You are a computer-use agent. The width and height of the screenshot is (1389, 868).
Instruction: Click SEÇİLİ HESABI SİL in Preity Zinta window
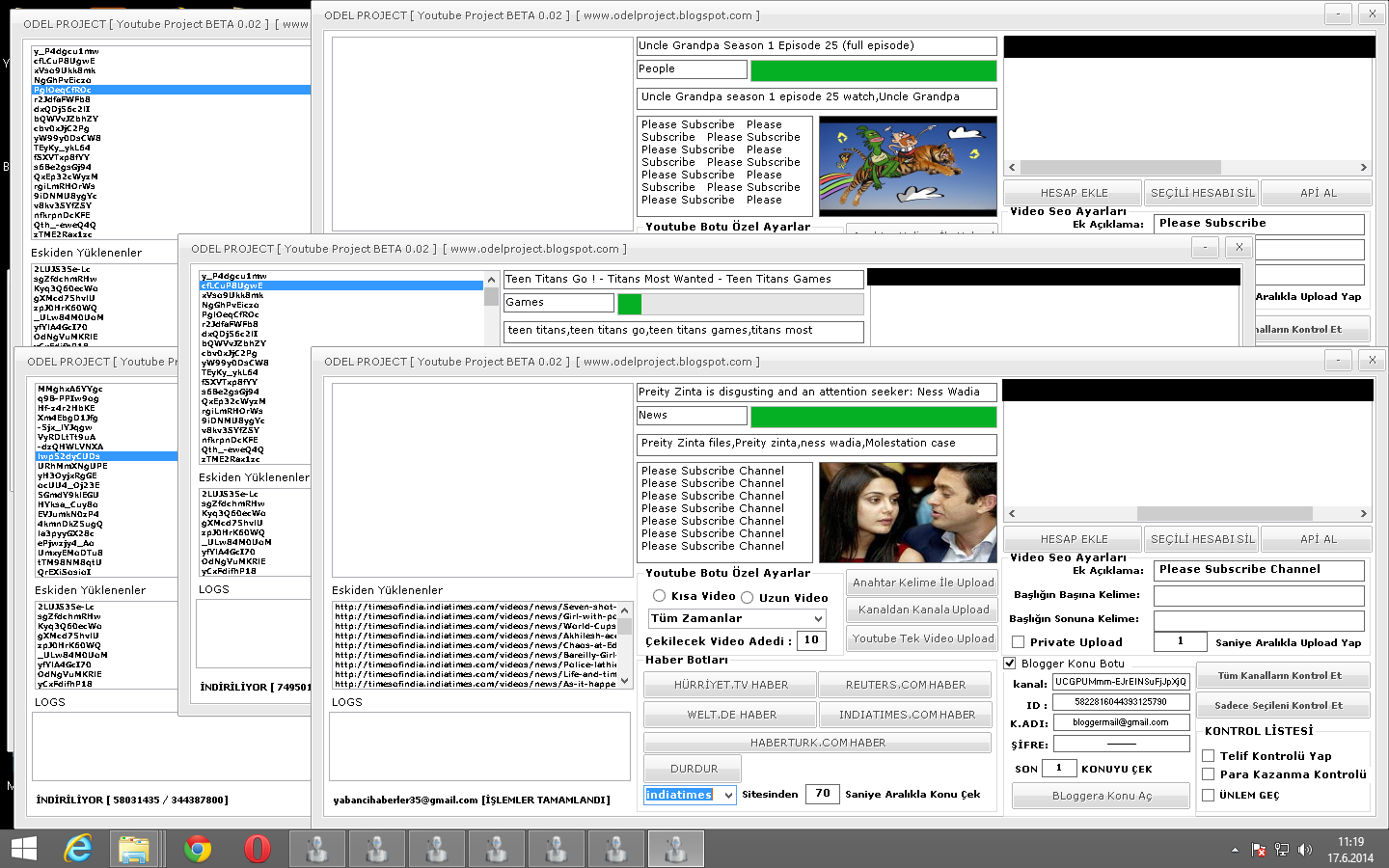pos(1202,539)
